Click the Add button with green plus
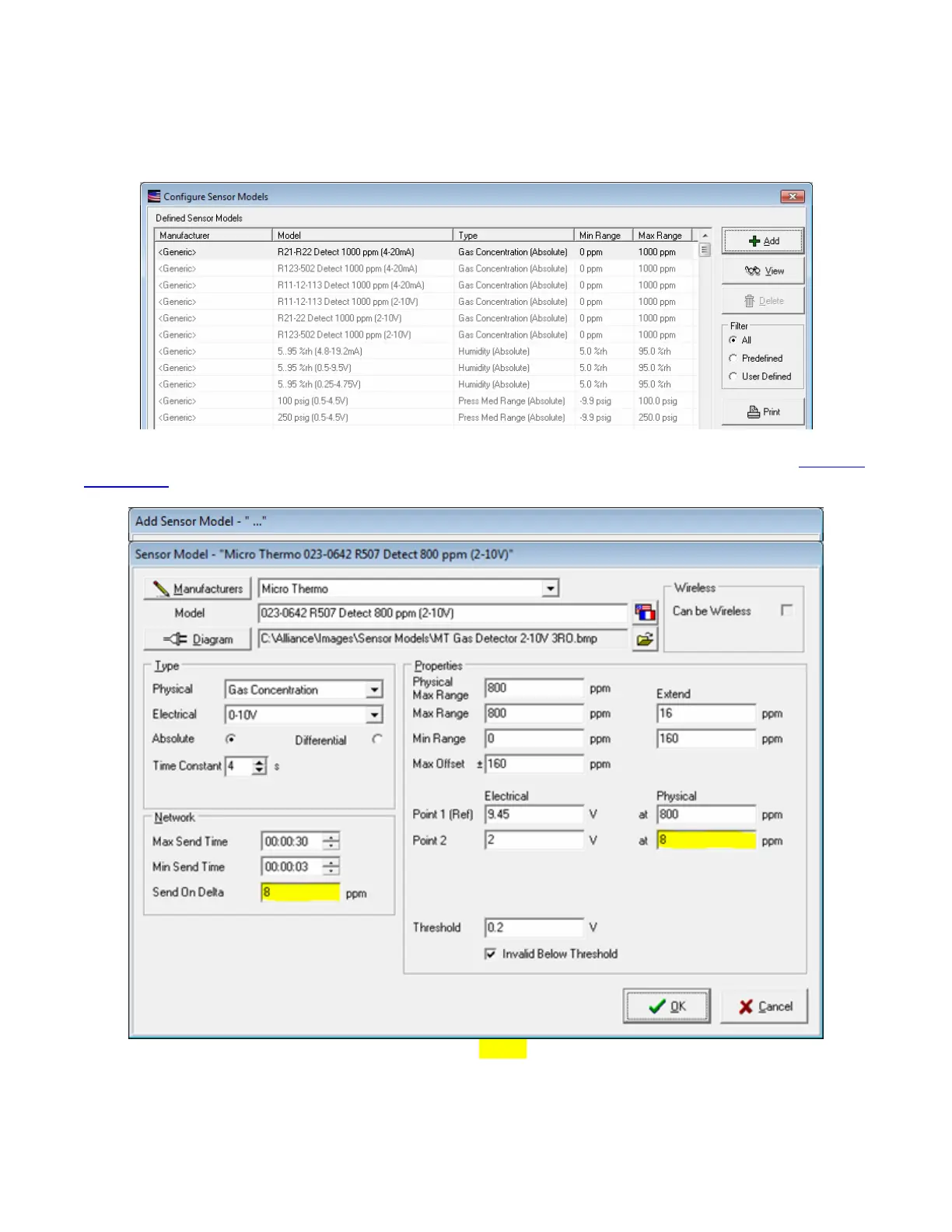 pyautogui.click(x=762, y=241)
